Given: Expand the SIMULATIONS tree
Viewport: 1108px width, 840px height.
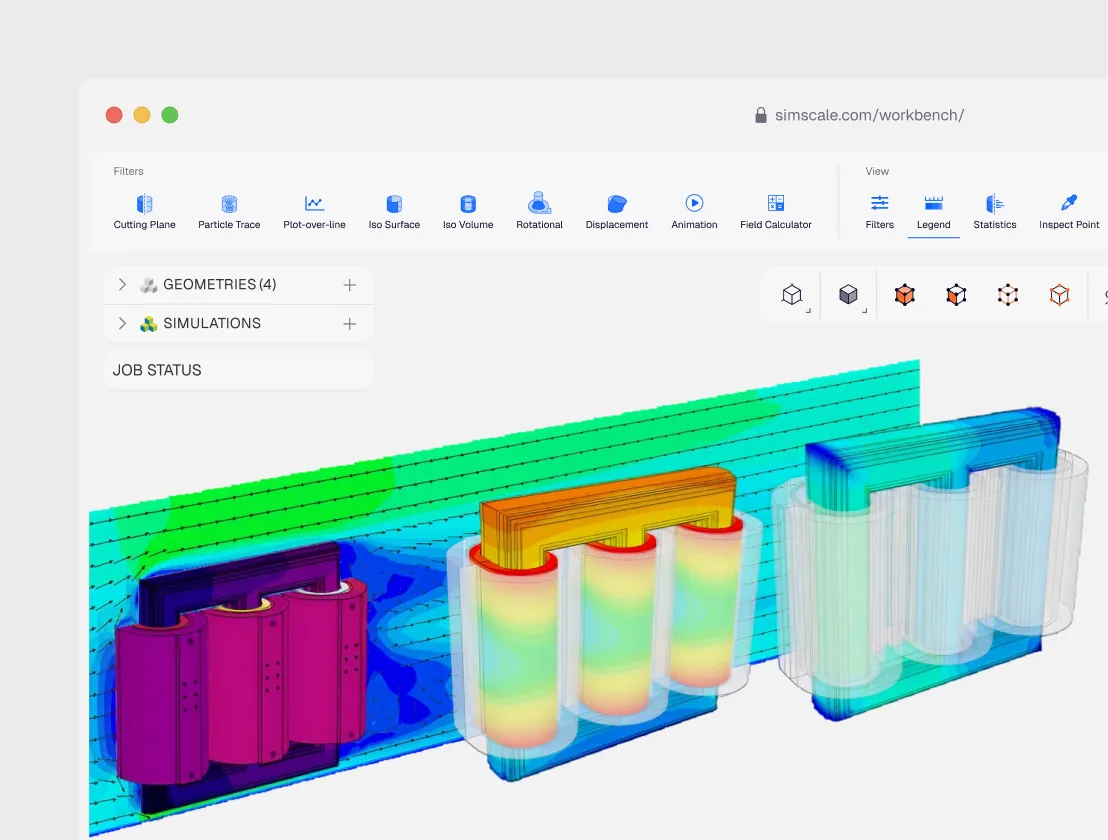Looking at the screenshot, I should pyautogui.click(x=122, y=323).
